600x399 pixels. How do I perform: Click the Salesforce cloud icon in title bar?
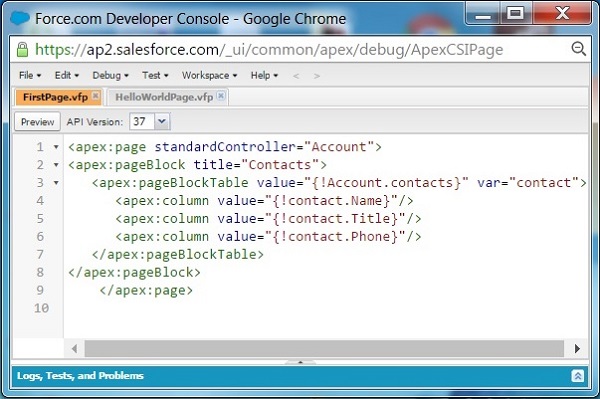tap(20, 18)
